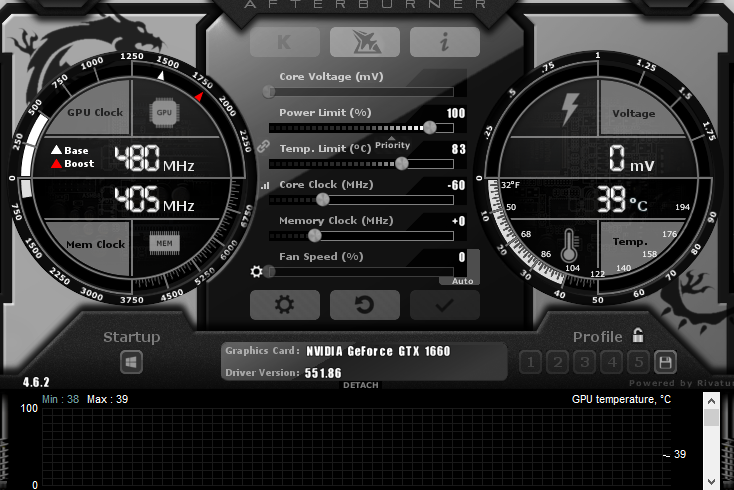Click the Max : 39 graph label
Image resolution: width=734 pixels, height=490 pixels.
(108, 399)
